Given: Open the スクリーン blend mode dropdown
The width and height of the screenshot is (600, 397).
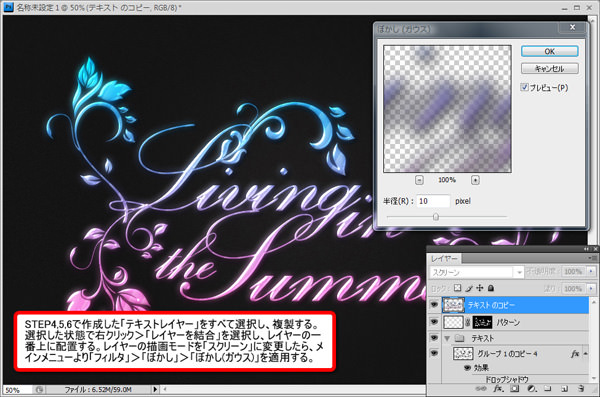Looking at the screenshot, I should click(x=476, y=272).
